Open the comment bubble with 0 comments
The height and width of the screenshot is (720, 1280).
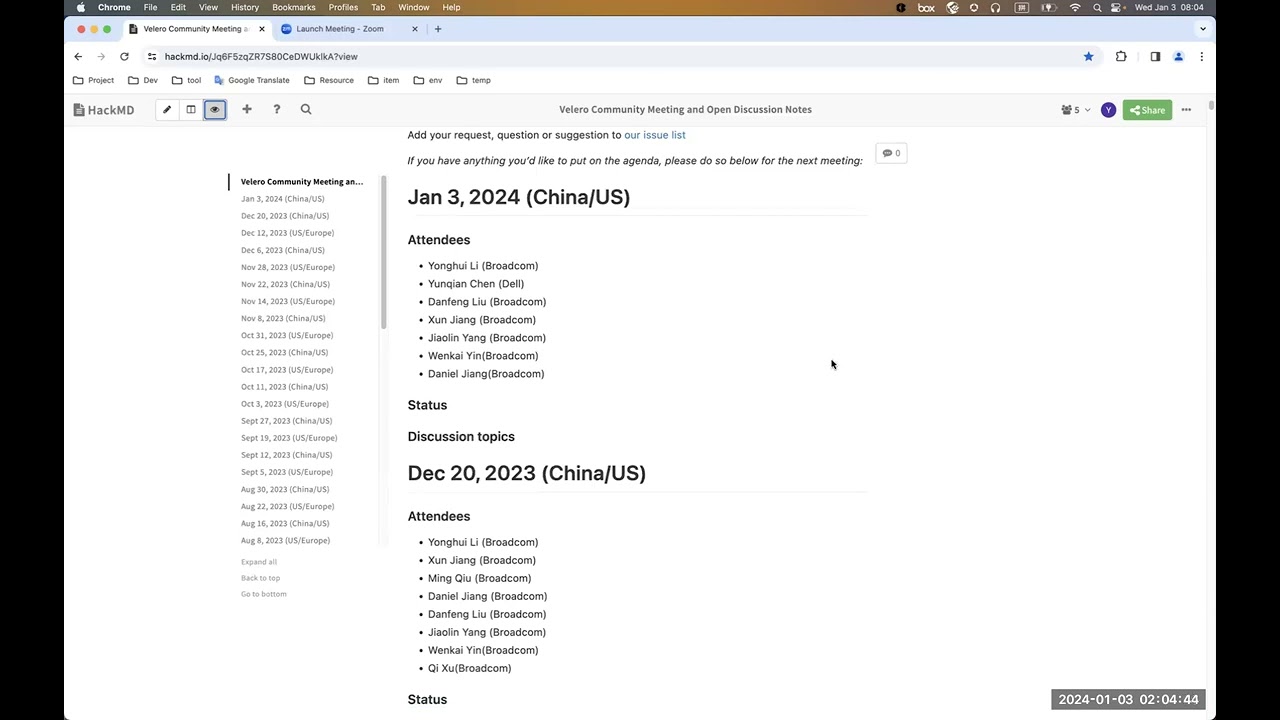click(x=891, y=153)
